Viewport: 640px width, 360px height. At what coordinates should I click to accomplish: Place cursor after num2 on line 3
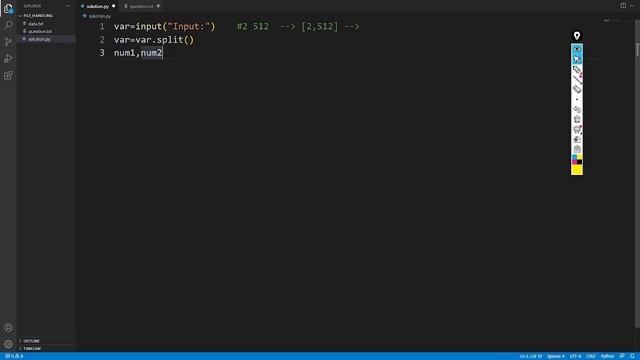[163, 53]
